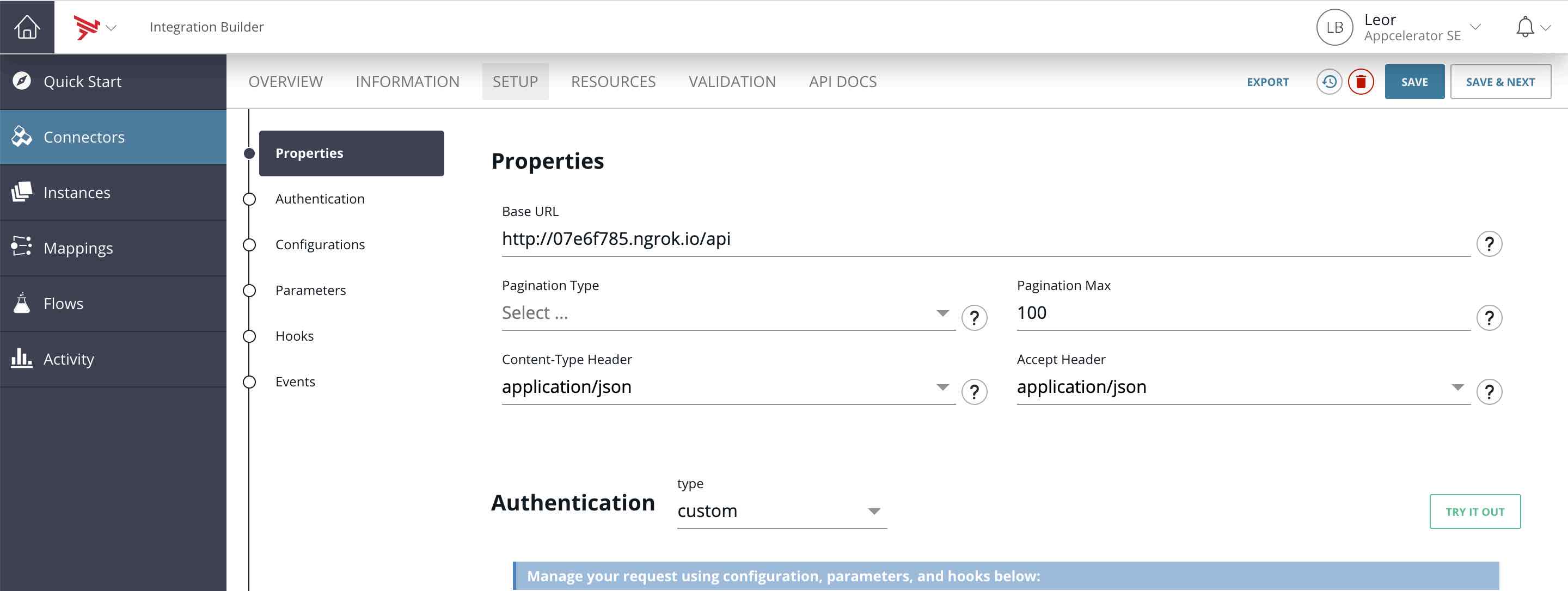Click the step circle beside Parameters
Image resolution: width=1568 pixels, height=591 pixels.
click(249, 290)
